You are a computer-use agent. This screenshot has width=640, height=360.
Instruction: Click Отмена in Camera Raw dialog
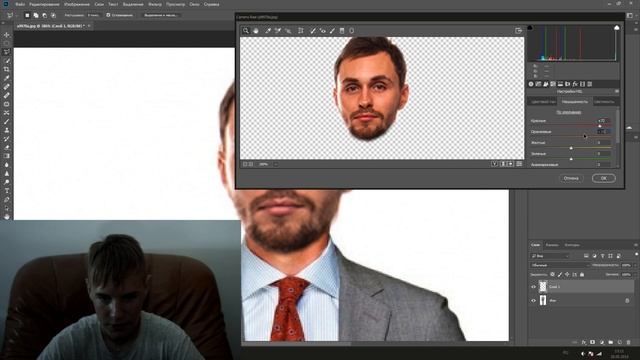[571, 178]
